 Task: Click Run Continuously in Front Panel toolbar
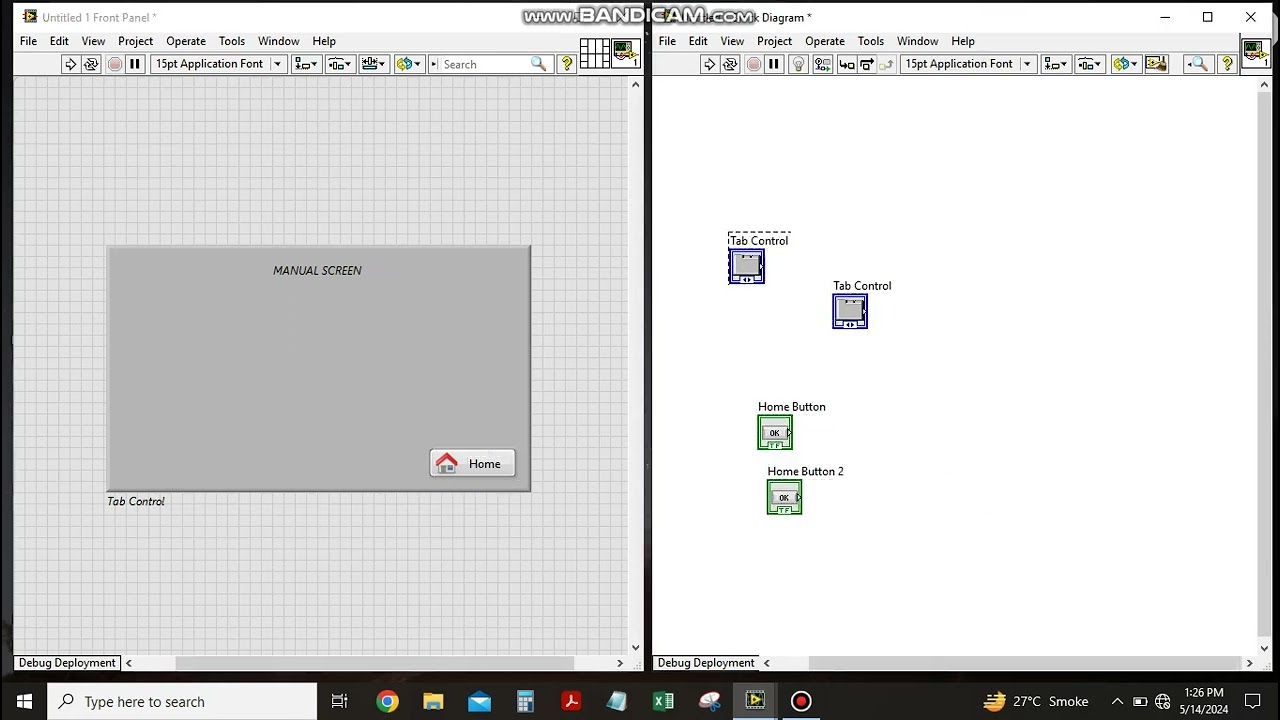pos(91,64)
